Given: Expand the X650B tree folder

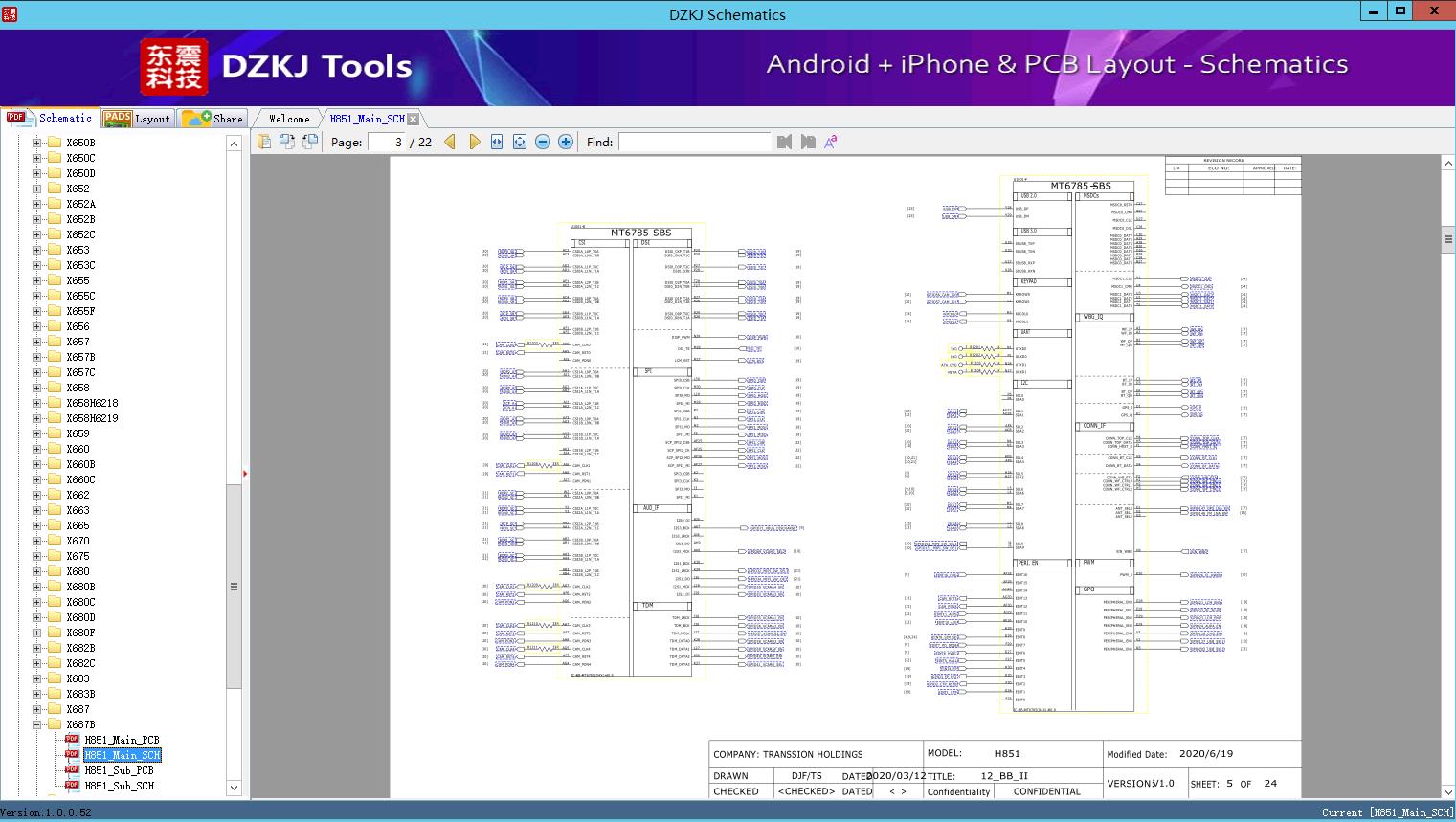Looking at the screenshot, I should [36, 143].
